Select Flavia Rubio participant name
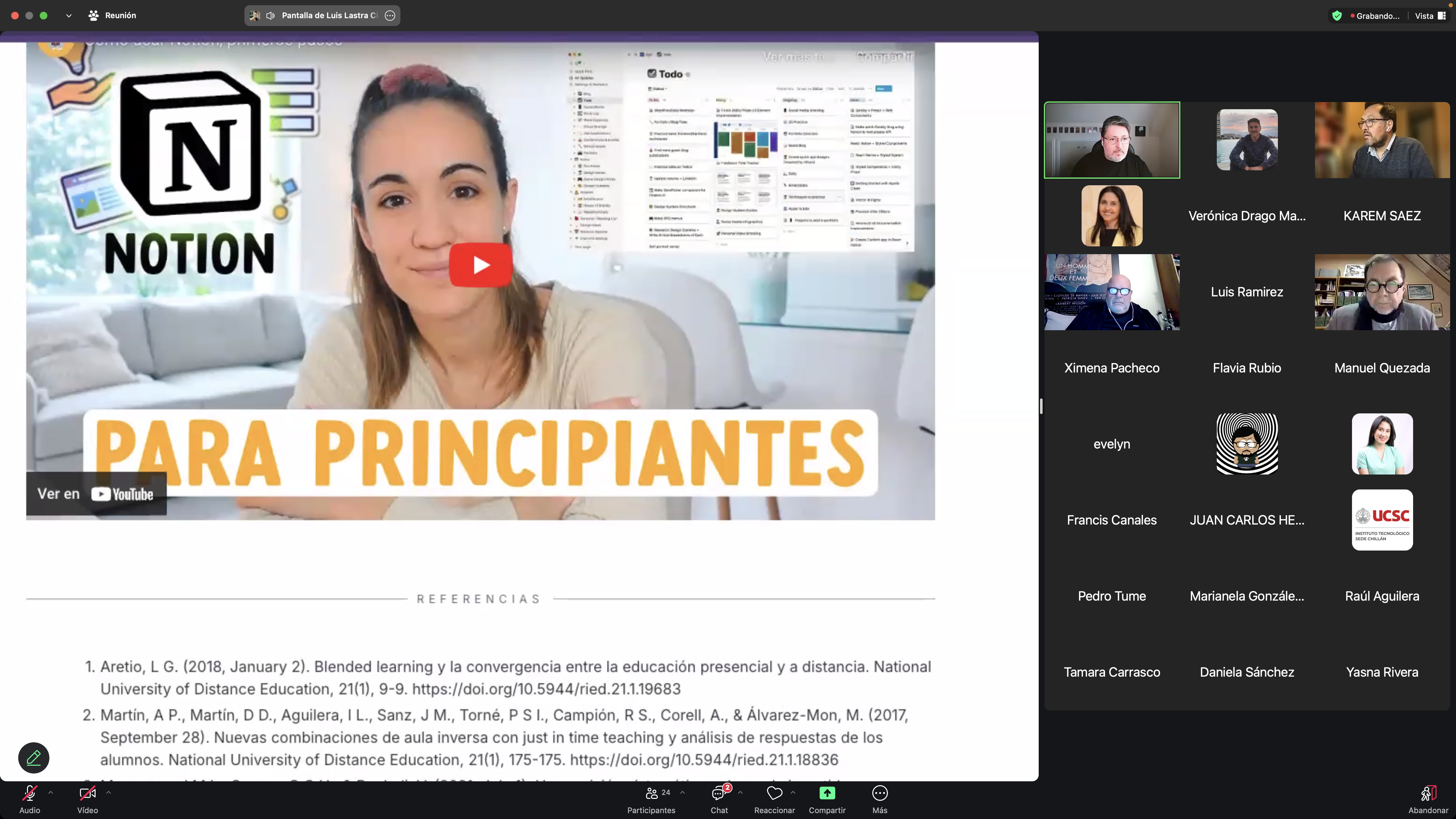 pyautogui.click(x=1247, y=368)
